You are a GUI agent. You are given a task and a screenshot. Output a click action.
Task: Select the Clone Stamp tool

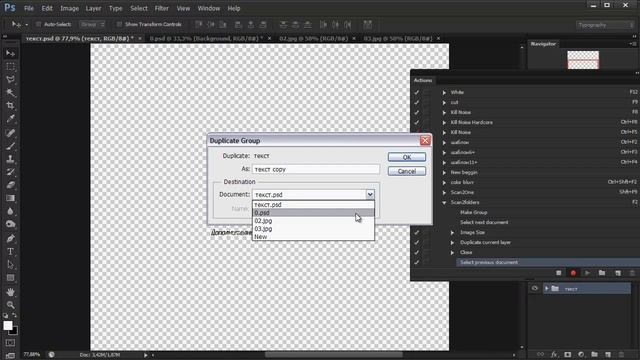[x=10, y=159]
